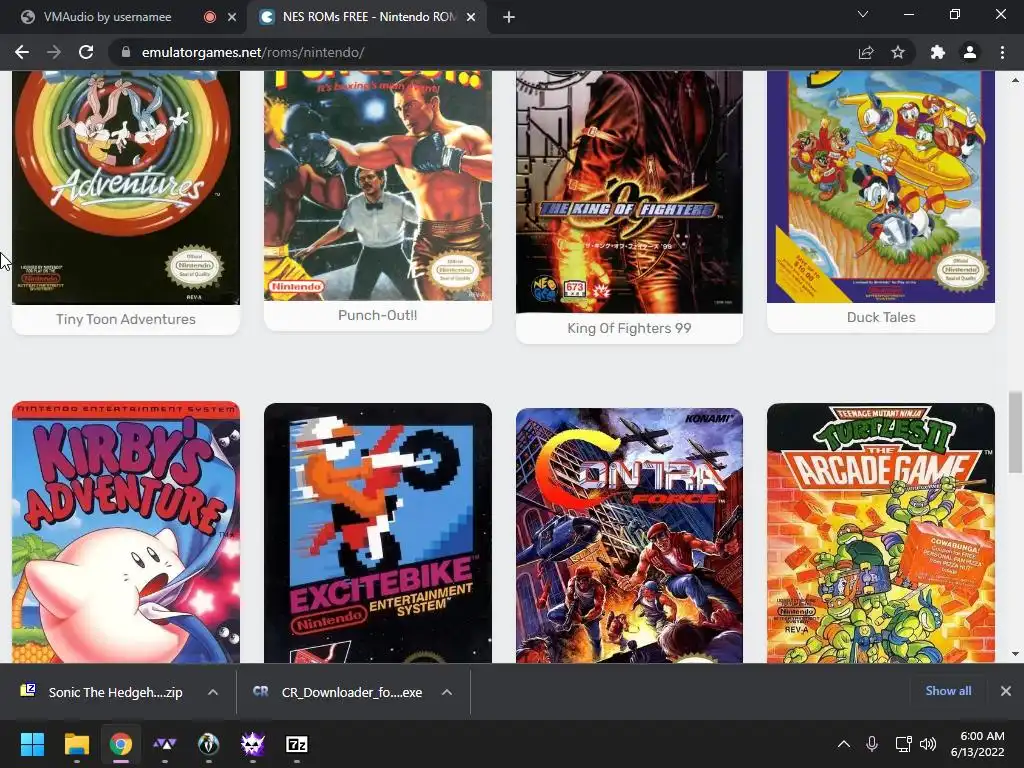This screenshot has height=768, width=1024.
Task: Click the Punch-Out!! title link
Action: 377,315
